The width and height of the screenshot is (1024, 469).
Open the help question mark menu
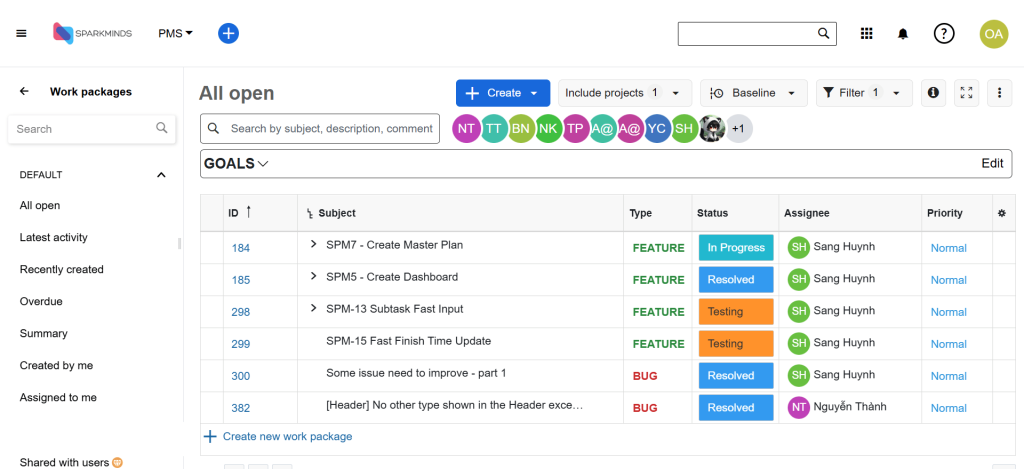click(x=944, y=33)
